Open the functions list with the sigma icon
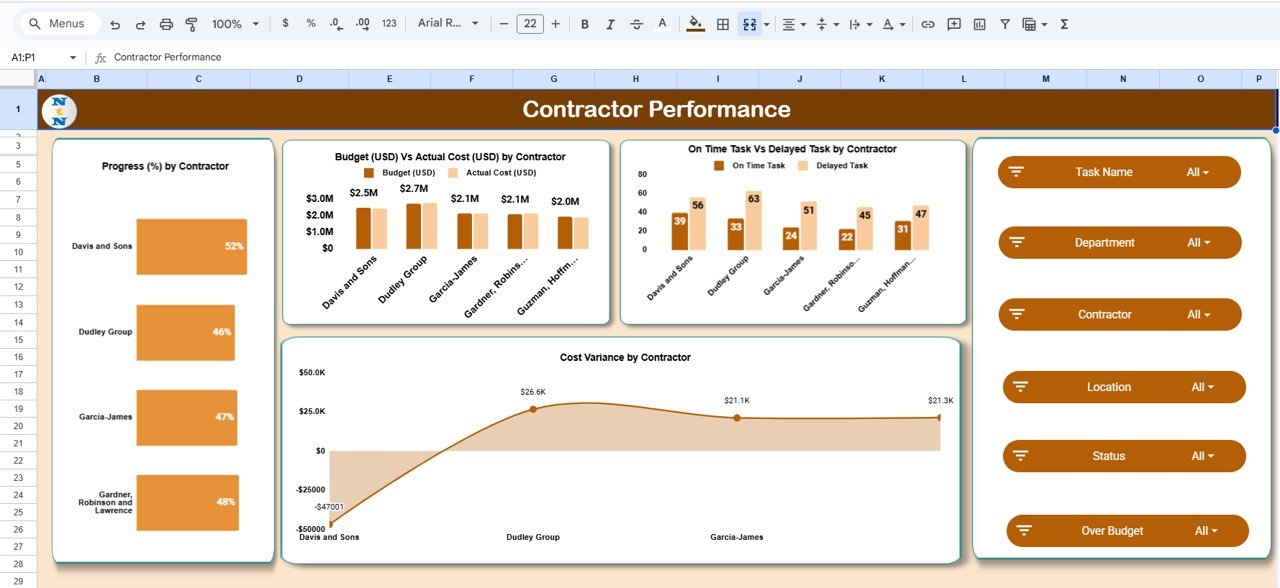1280x588 pixels. click(x=1063, y=23)
